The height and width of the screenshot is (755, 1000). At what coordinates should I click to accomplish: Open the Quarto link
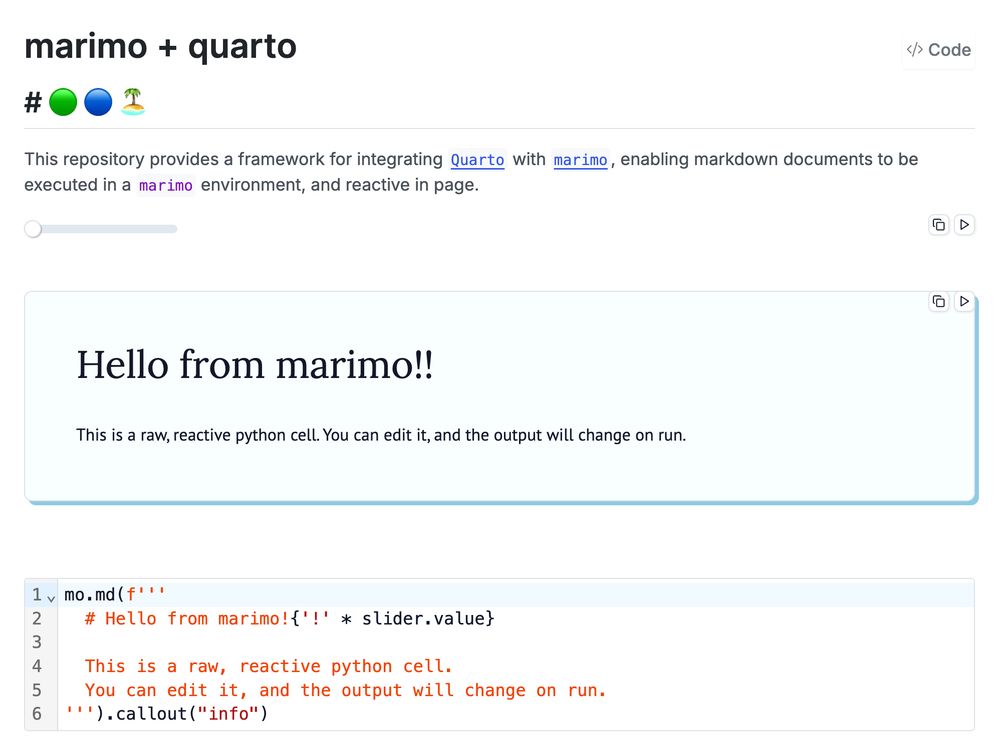477,159
